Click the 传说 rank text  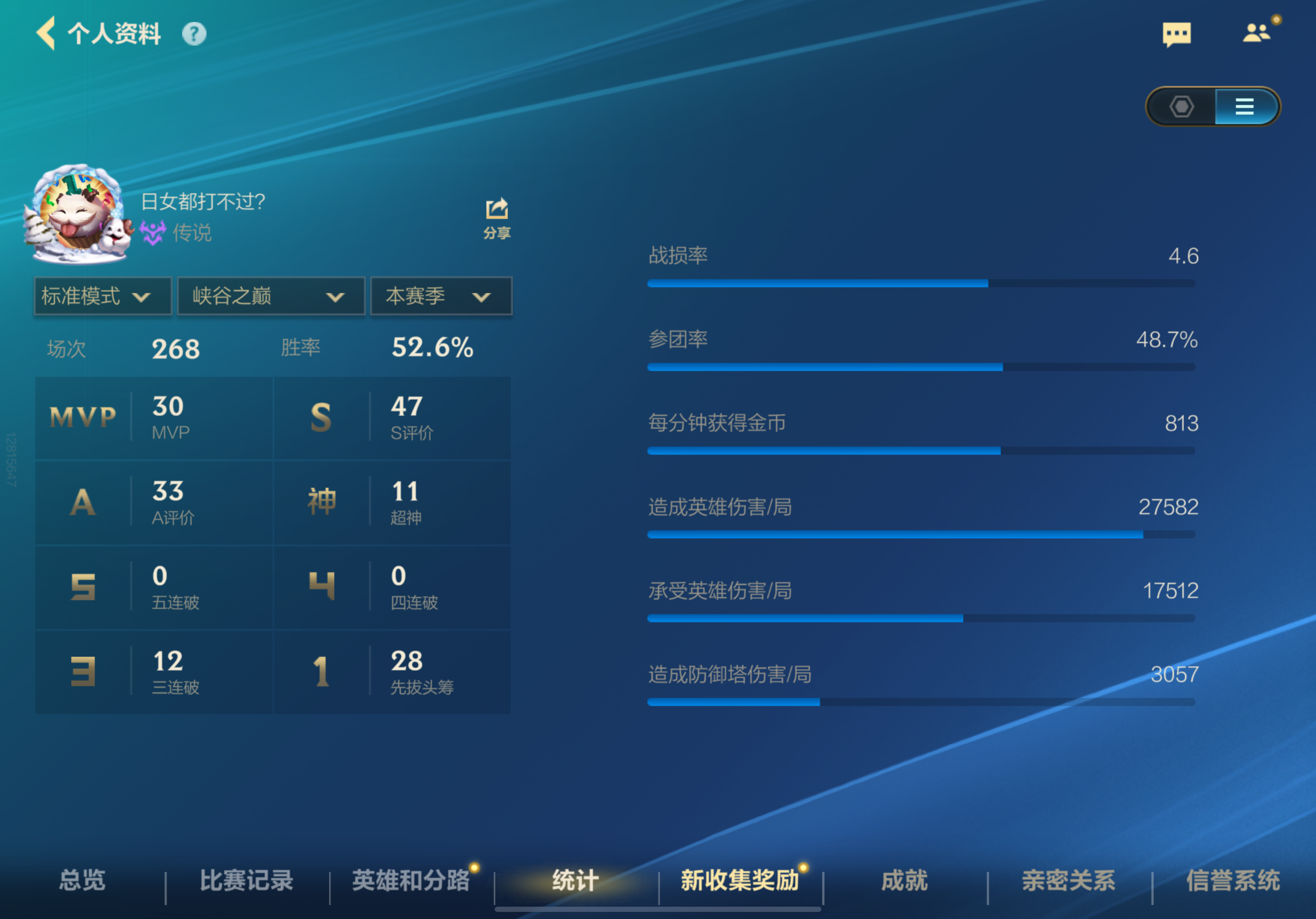(193, 234)
